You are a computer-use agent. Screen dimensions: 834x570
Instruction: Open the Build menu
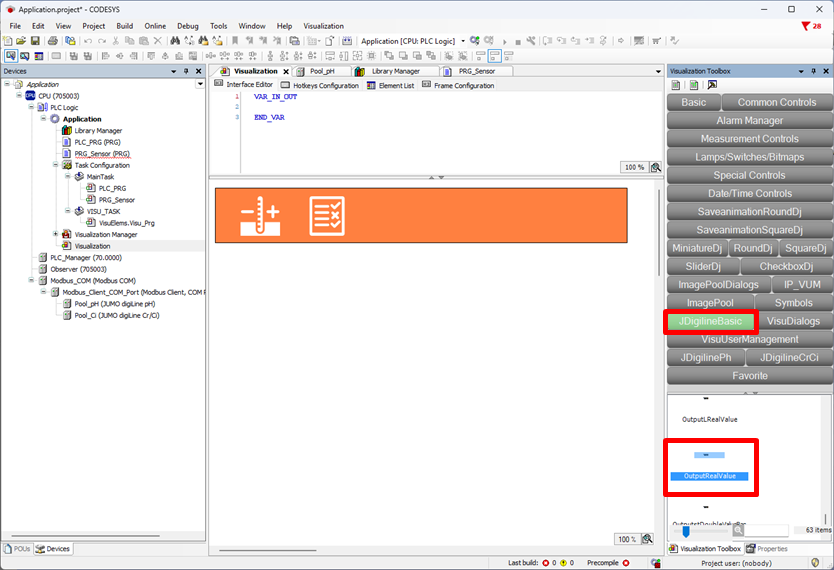[125, 26]
